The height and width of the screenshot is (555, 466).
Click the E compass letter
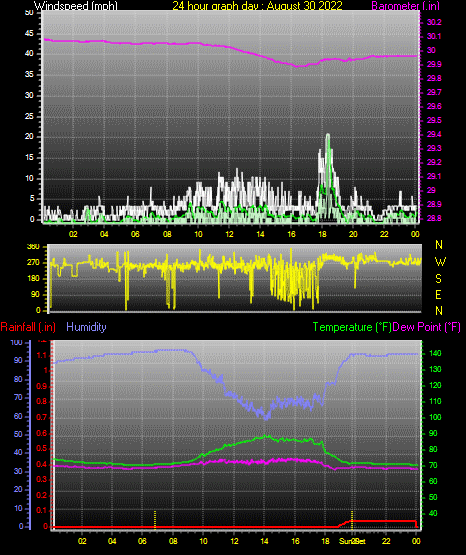[x=438, y=295]
